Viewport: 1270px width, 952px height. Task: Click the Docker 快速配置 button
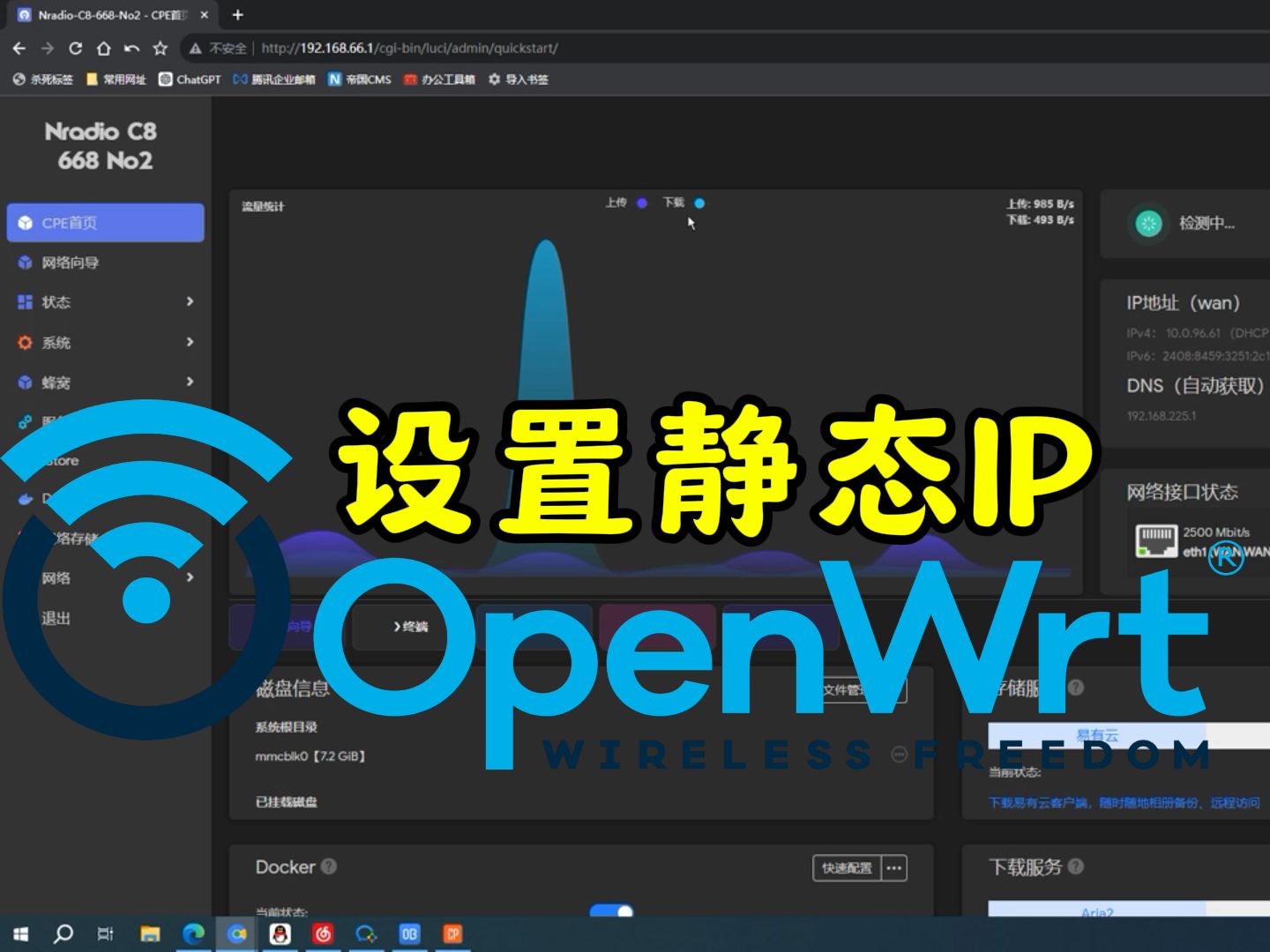847,868
